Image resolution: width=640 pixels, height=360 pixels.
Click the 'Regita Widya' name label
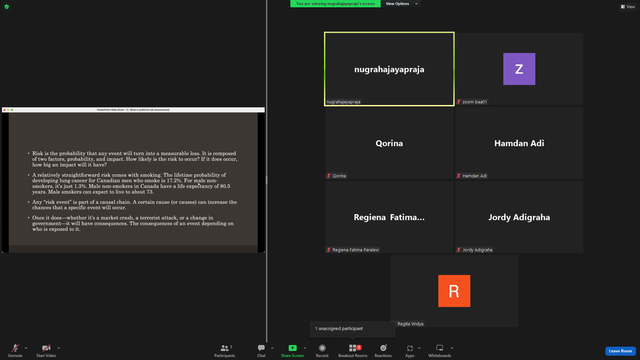[x=410, y=324]
